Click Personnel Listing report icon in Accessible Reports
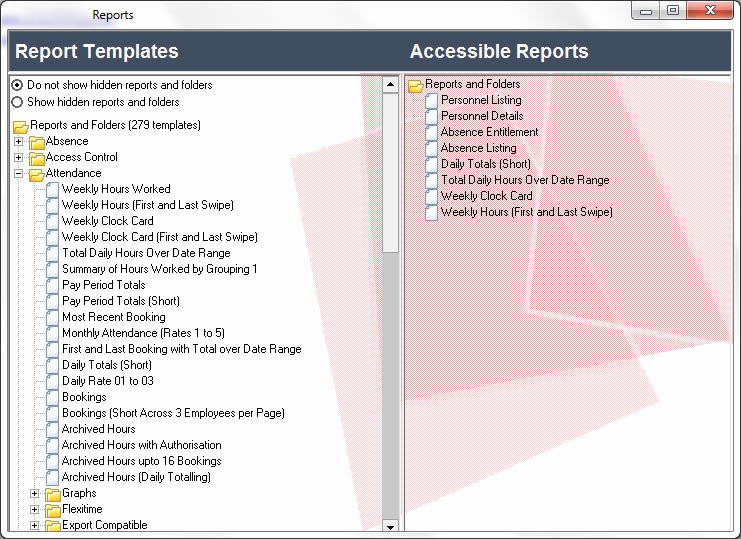The width and height of the screenshot is (741, 539). pos(432,101)
